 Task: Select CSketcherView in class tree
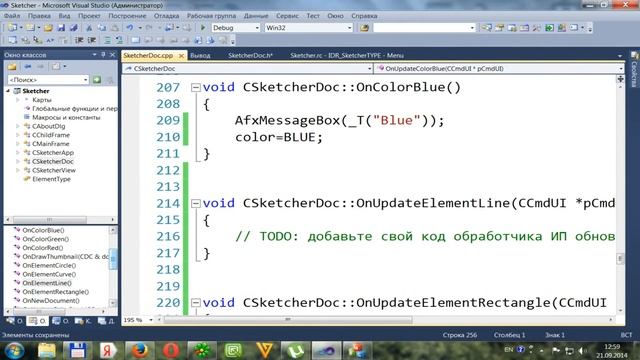(x=53, y=170)
